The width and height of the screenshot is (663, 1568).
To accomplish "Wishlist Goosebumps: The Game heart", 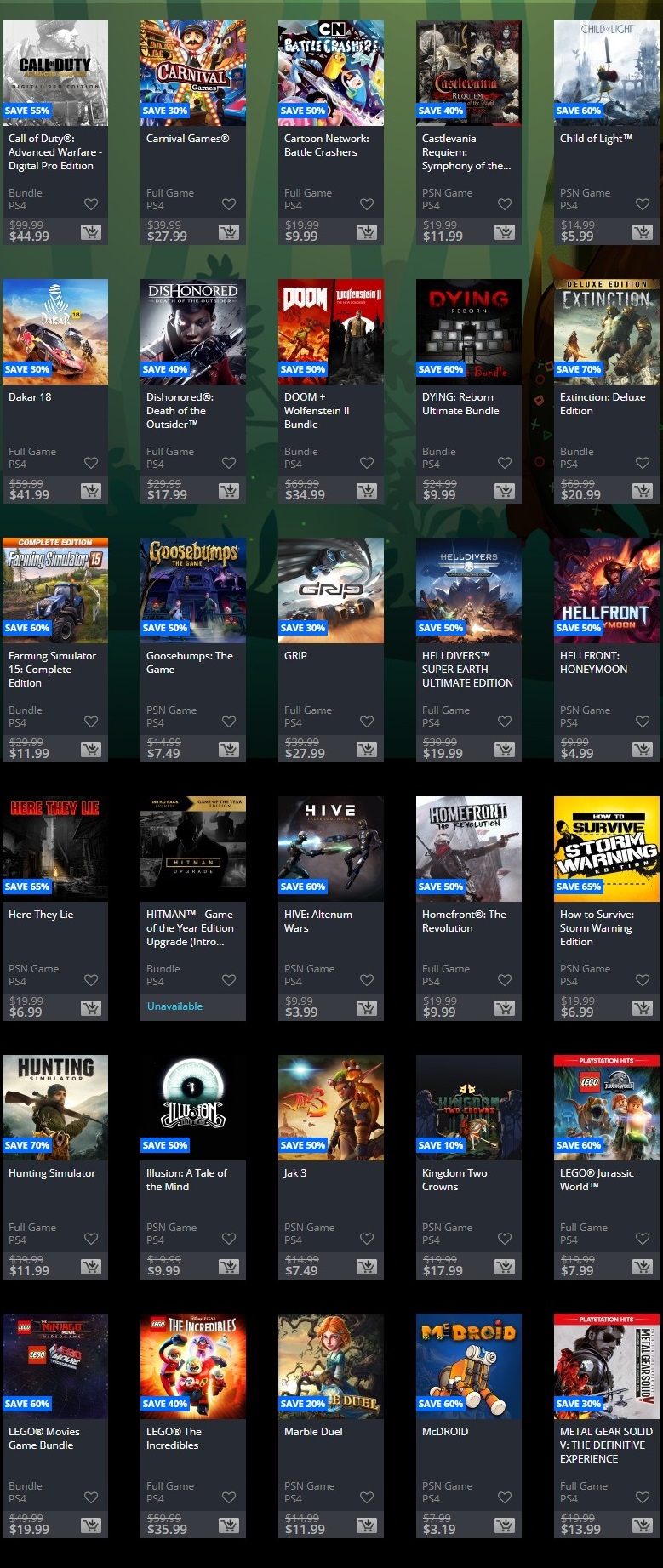I will 229,721.
